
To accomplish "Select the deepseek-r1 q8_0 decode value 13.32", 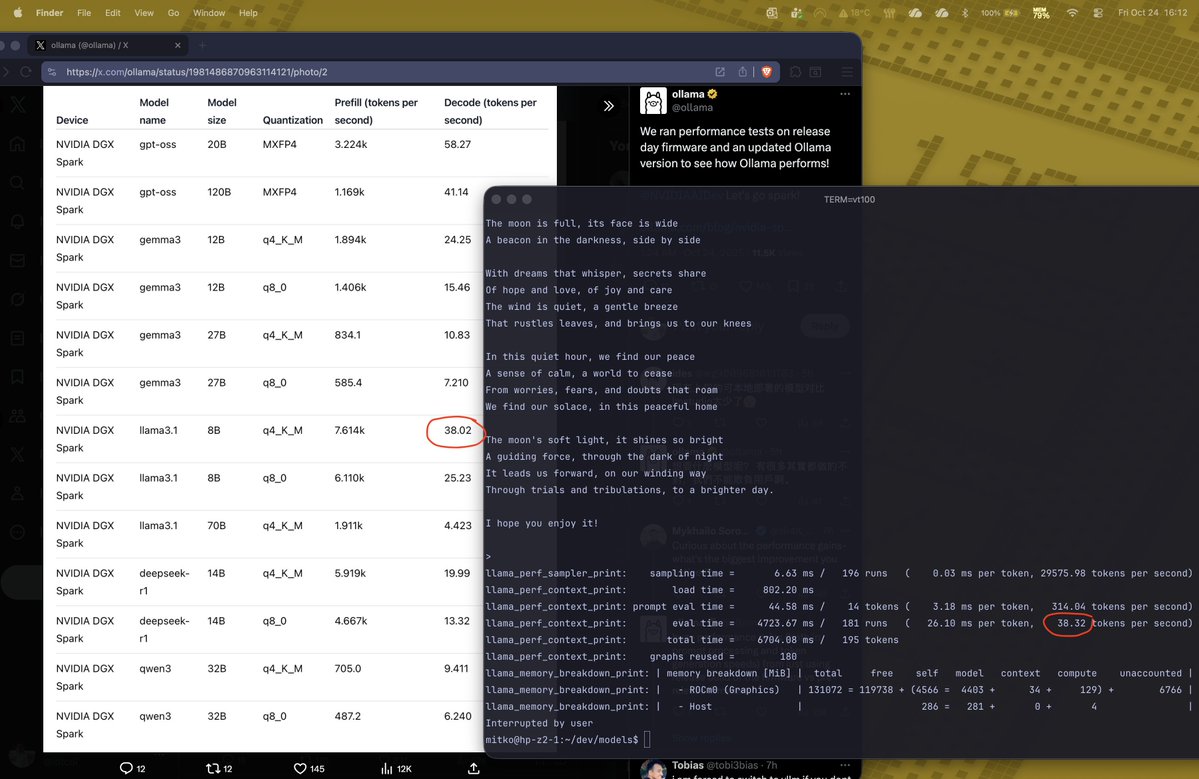I will pyautogui.click(x=457, y=621).
